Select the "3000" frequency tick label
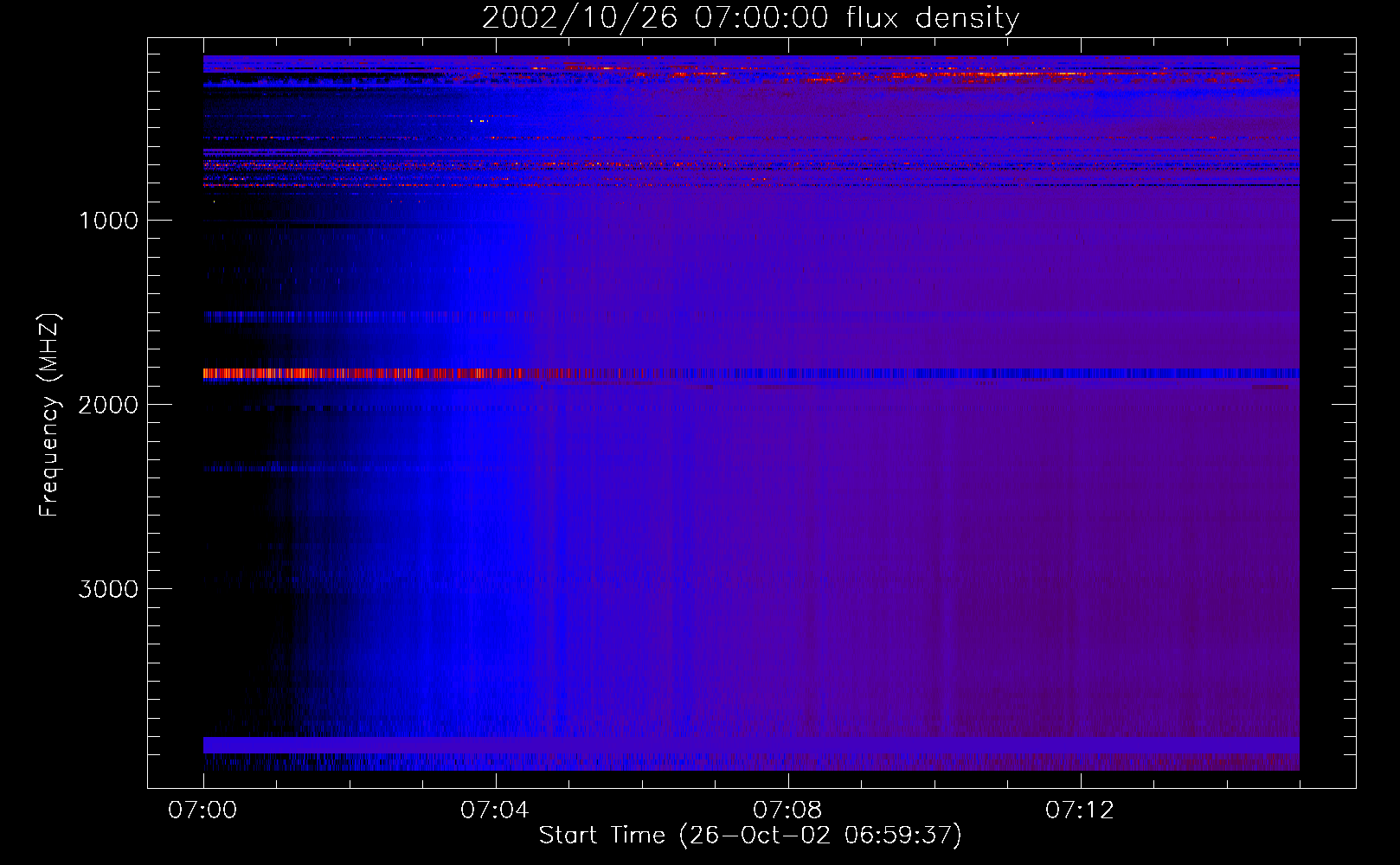The width and height of the screenshot is (1400, 865). [x=108, y=589]
